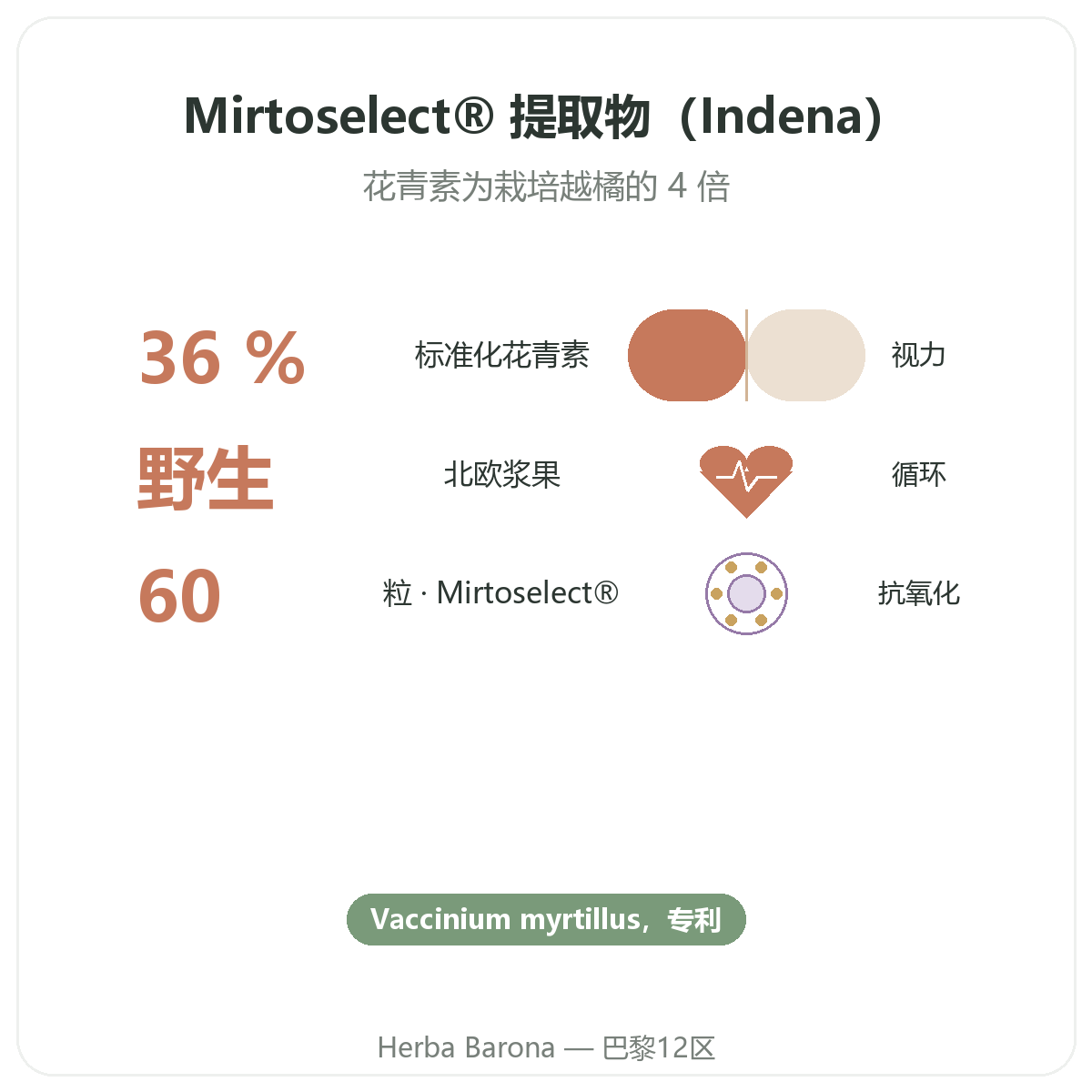Click the 粒 · Mirtoselect® text
The height and width of the screenshot is (1092, 1092).
click(501, 593)
